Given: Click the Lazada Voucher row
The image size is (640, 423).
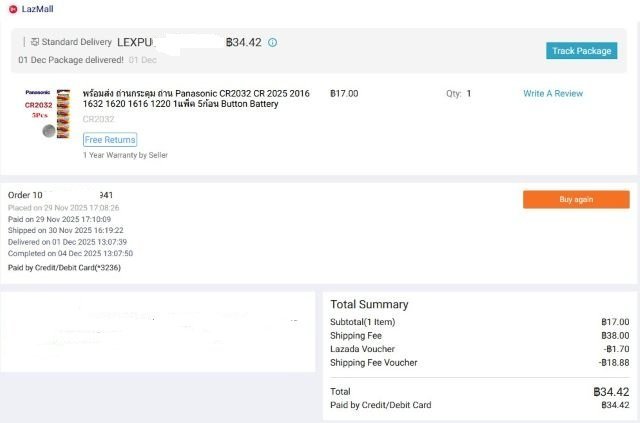Looking at the screenshot, I should (362, 349).
